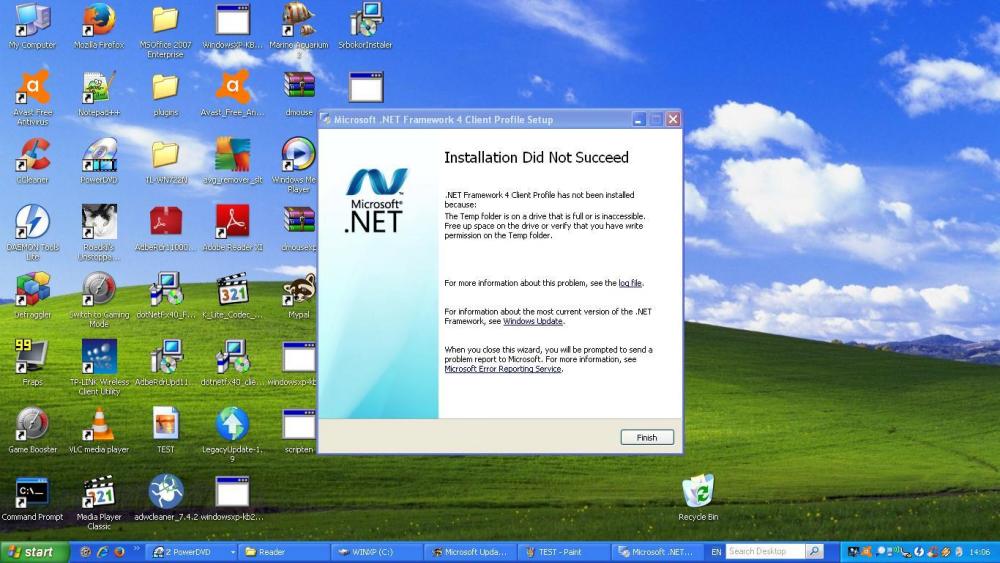This screenshot has width=1000, height=563.
Task: Select the Command Prompt desktop shortcut
Action: (32, 492)
